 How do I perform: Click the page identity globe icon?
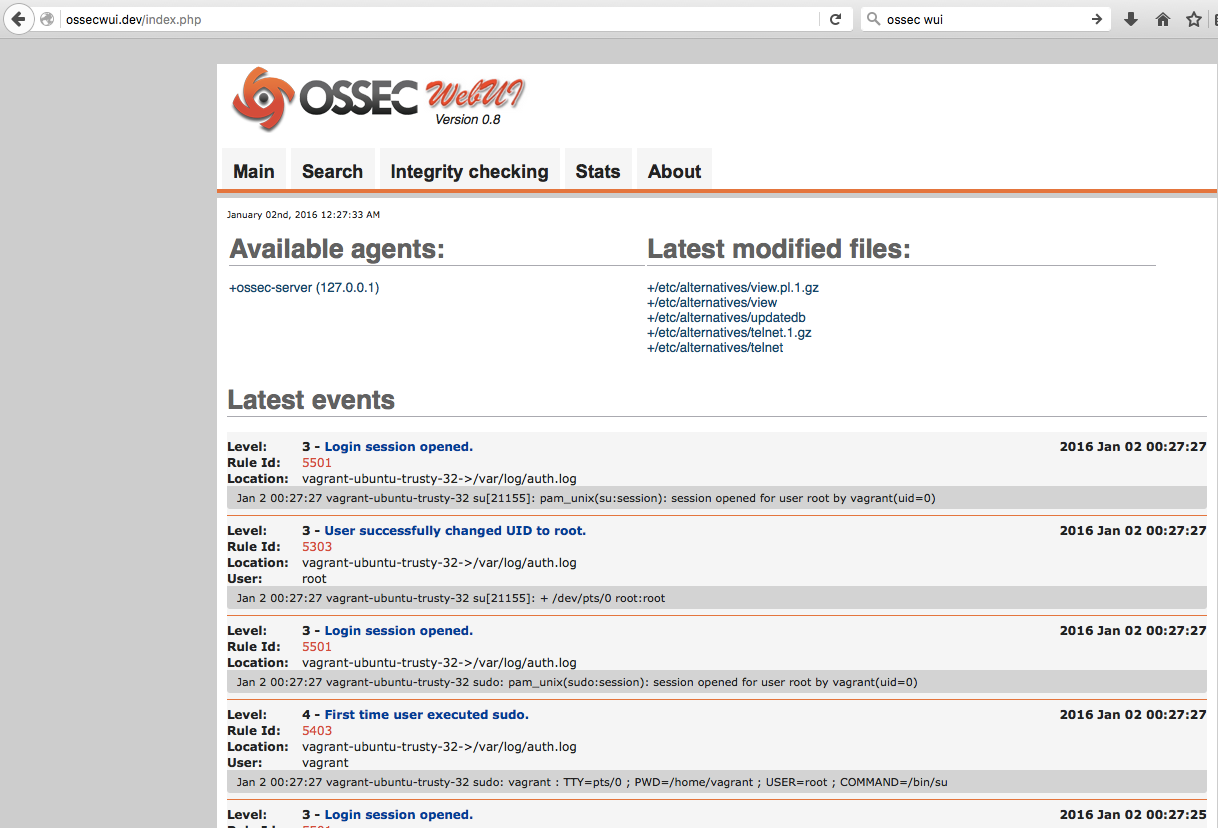tap(46, 18)
